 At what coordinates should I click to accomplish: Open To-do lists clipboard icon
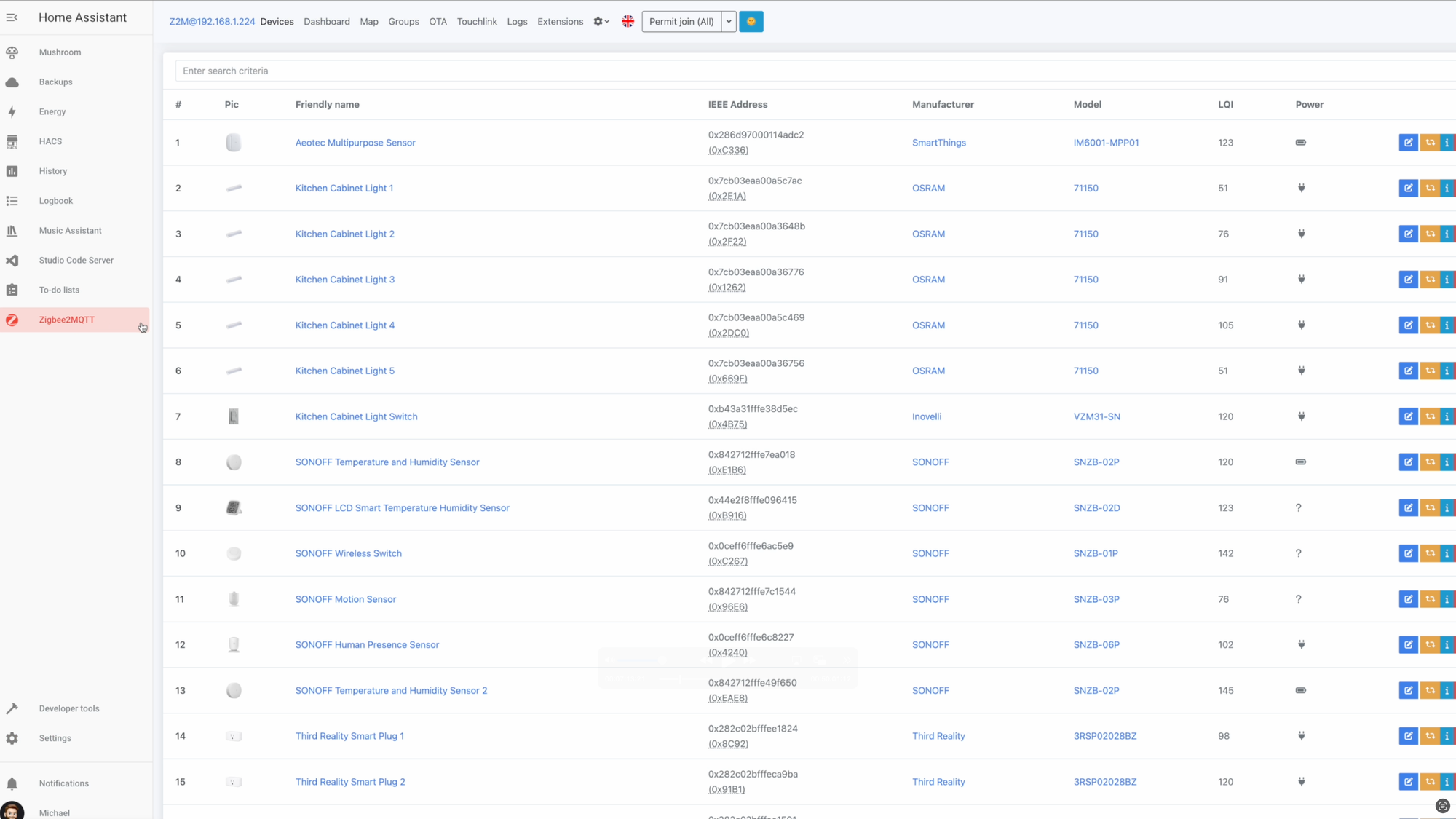point(12,290)
